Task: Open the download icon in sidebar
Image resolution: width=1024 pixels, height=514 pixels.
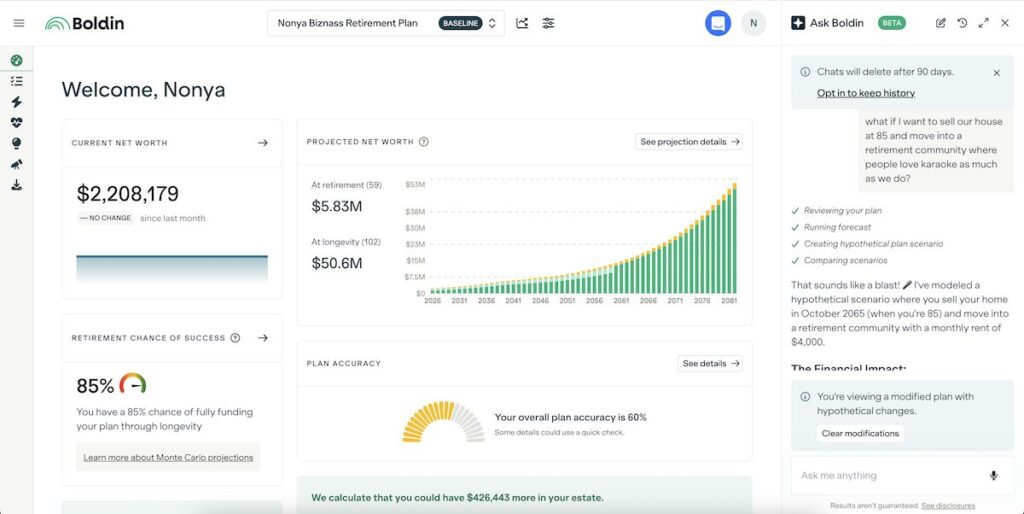Action: 16,185
